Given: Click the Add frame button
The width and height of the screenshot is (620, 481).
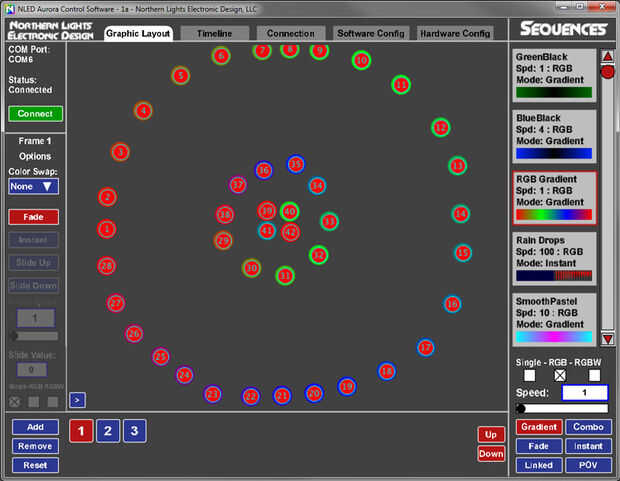Looking at the screenshot, I should tap(35, 427).
